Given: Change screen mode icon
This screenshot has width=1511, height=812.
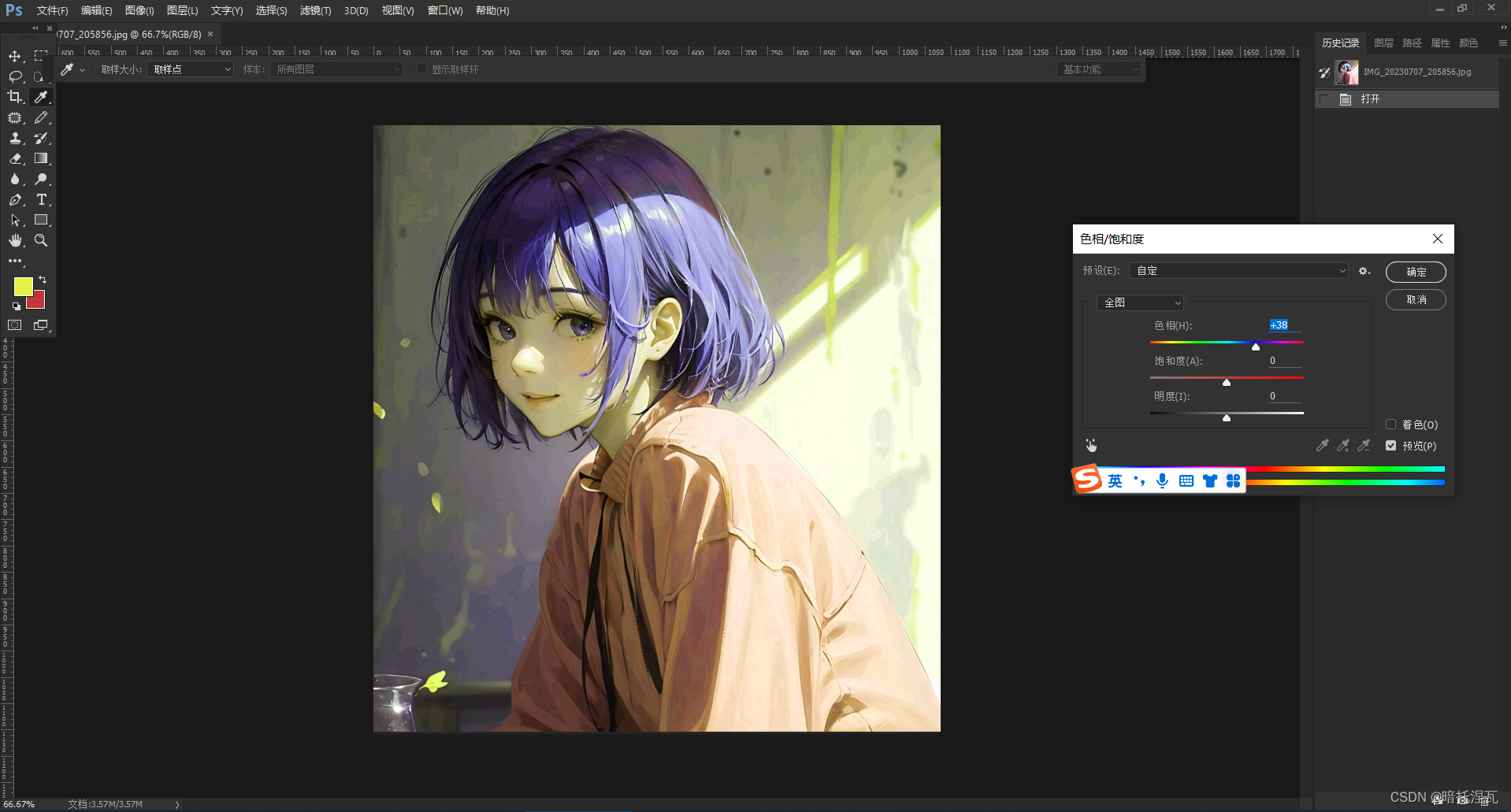Looking at the screenshot, I should [x=41, y=324].
